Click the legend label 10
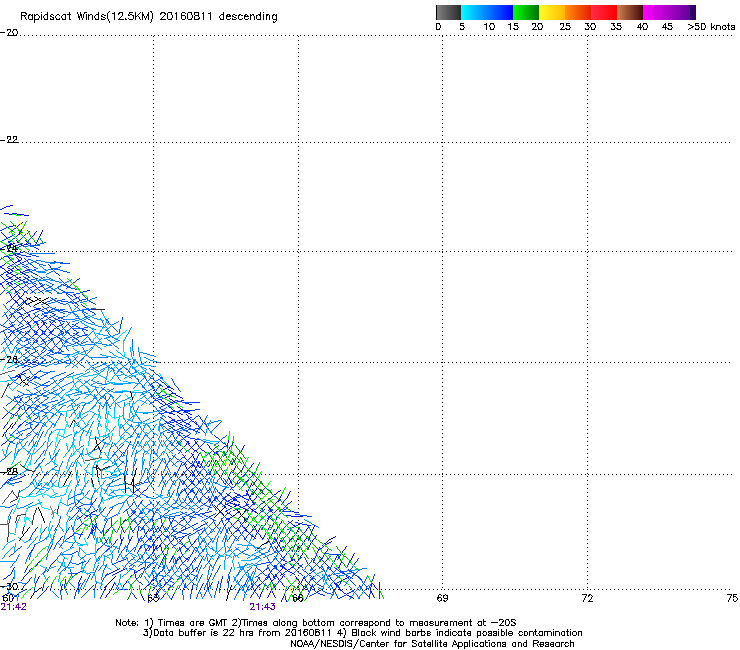This screenshot has width=740, height=650. 489,27
